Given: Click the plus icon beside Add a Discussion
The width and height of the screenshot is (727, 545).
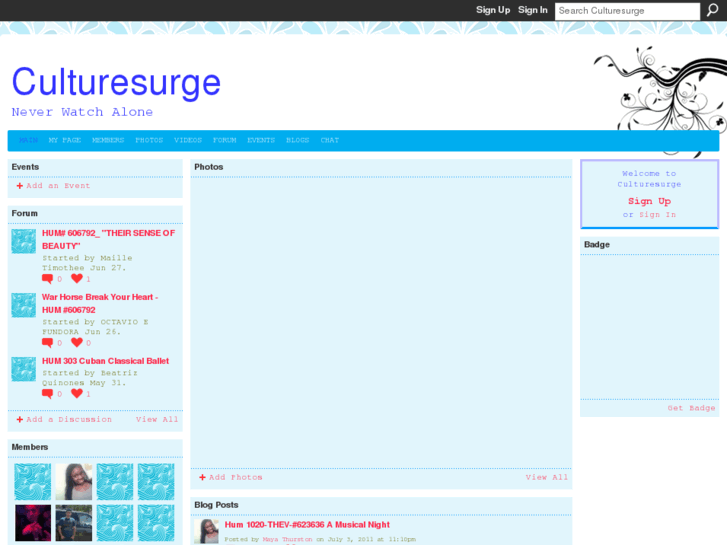Looking at the screenshot, I should (x=20, y=419).
